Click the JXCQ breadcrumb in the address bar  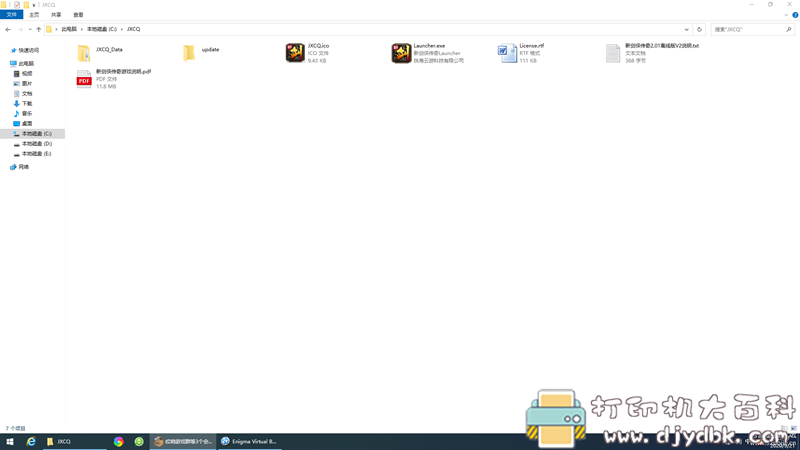click(133, 29)
